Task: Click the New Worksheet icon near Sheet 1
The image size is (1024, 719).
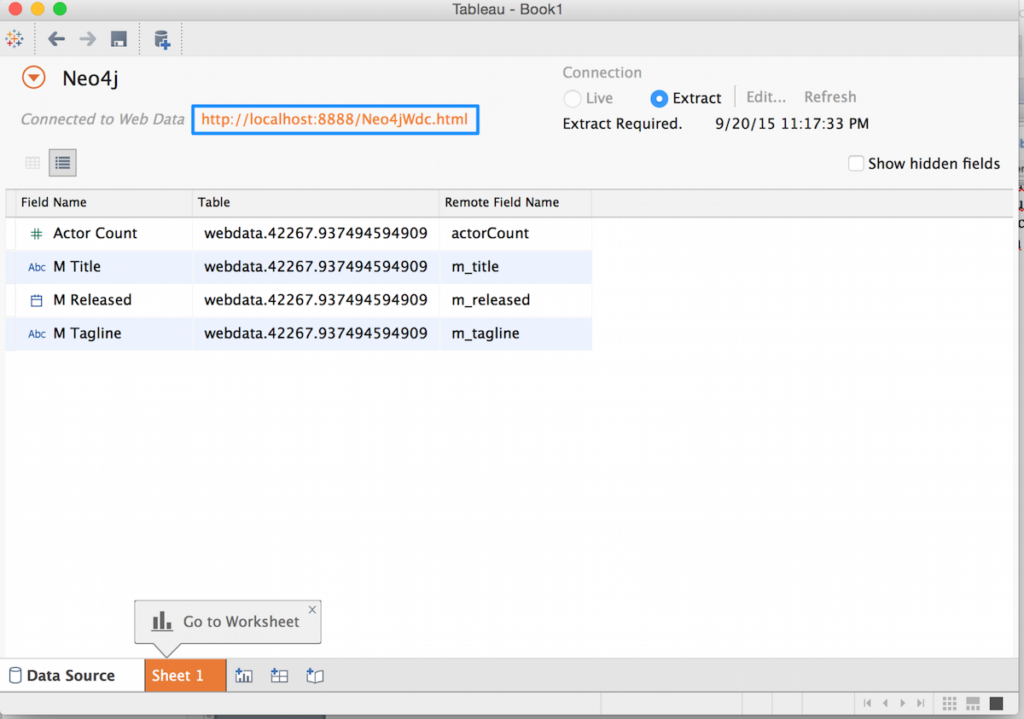Action: tap(243, 675)
